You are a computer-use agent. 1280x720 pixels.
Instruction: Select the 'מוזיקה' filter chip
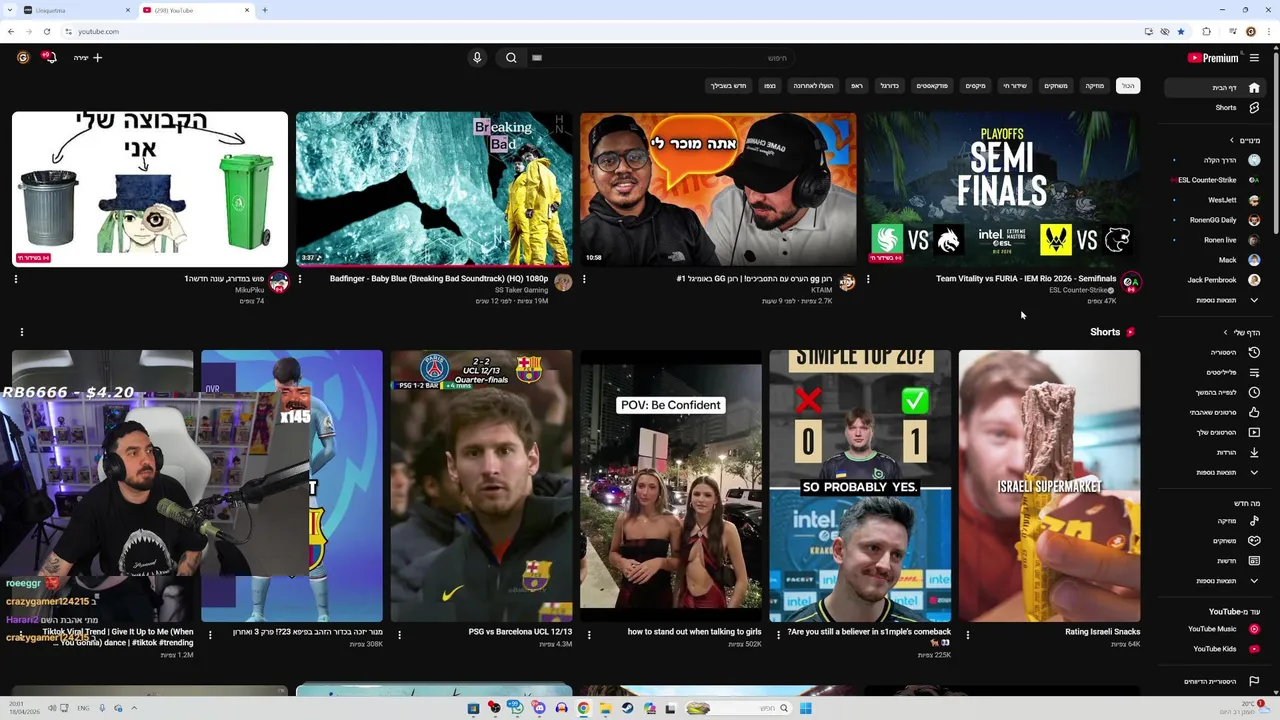click(x=1095, y=86)
